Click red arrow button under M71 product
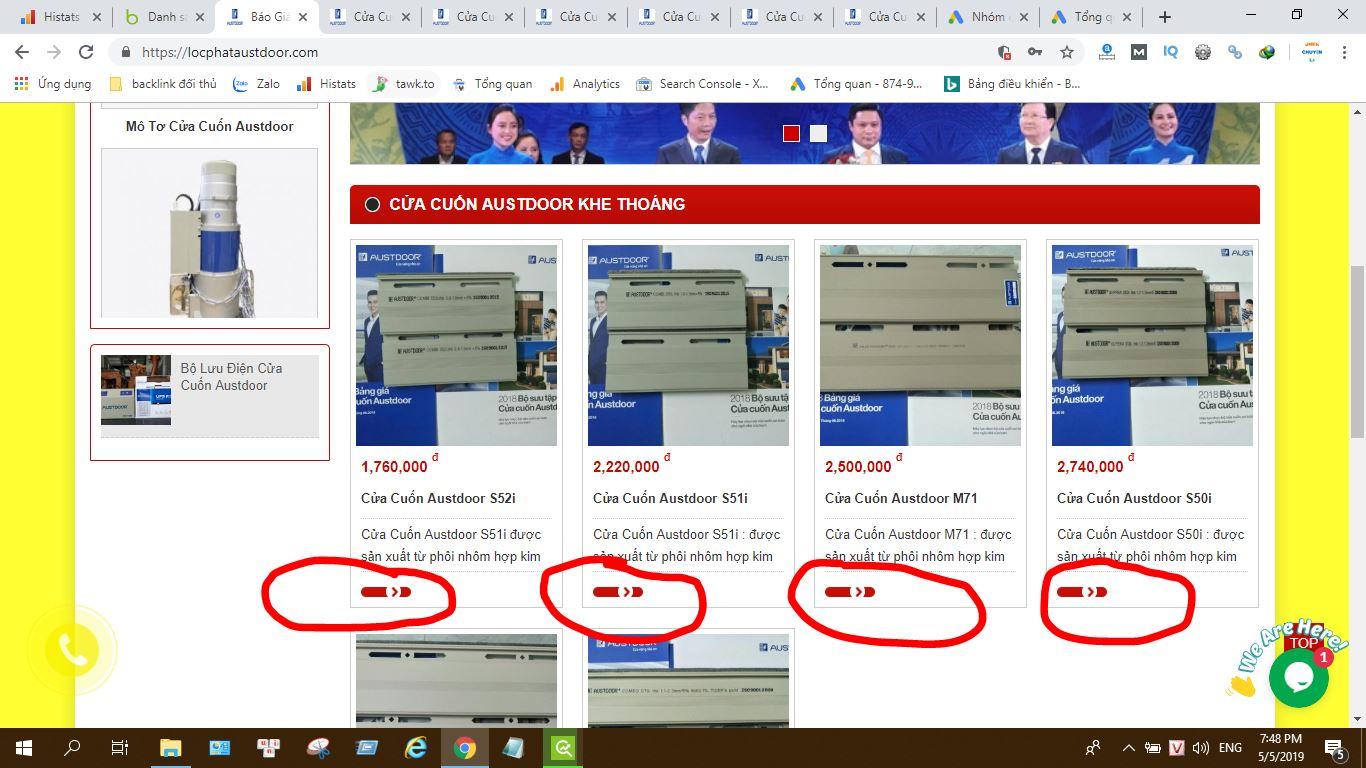This screenshot has height=768, width=1366. (850, 592)
